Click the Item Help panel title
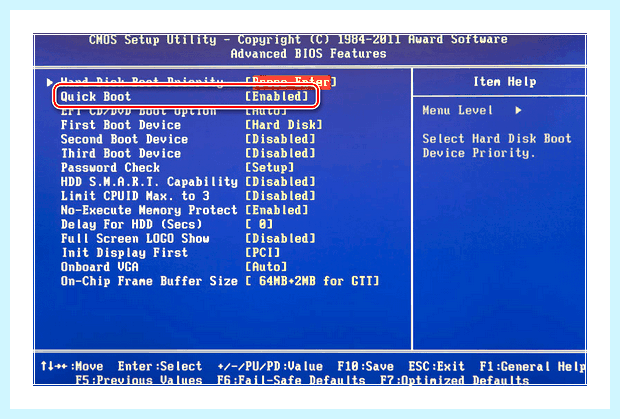Image resolution: width=620 pixels, height=419 pixels. [505, 82]
